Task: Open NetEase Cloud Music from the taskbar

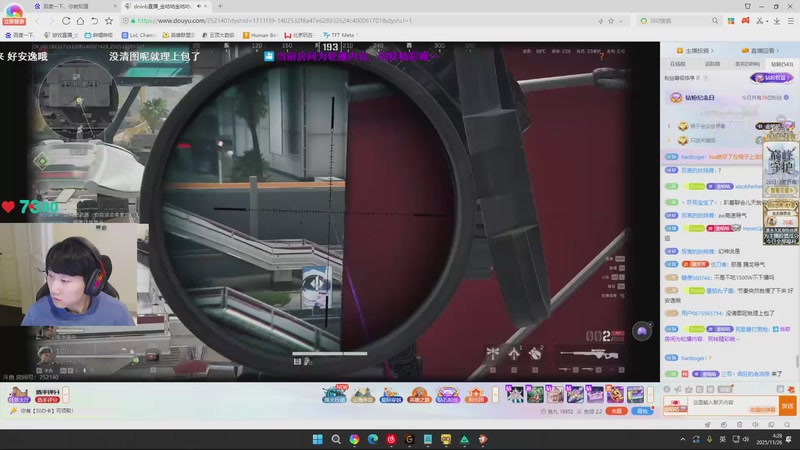Action: pyautogui.click(x=391, y=439)
